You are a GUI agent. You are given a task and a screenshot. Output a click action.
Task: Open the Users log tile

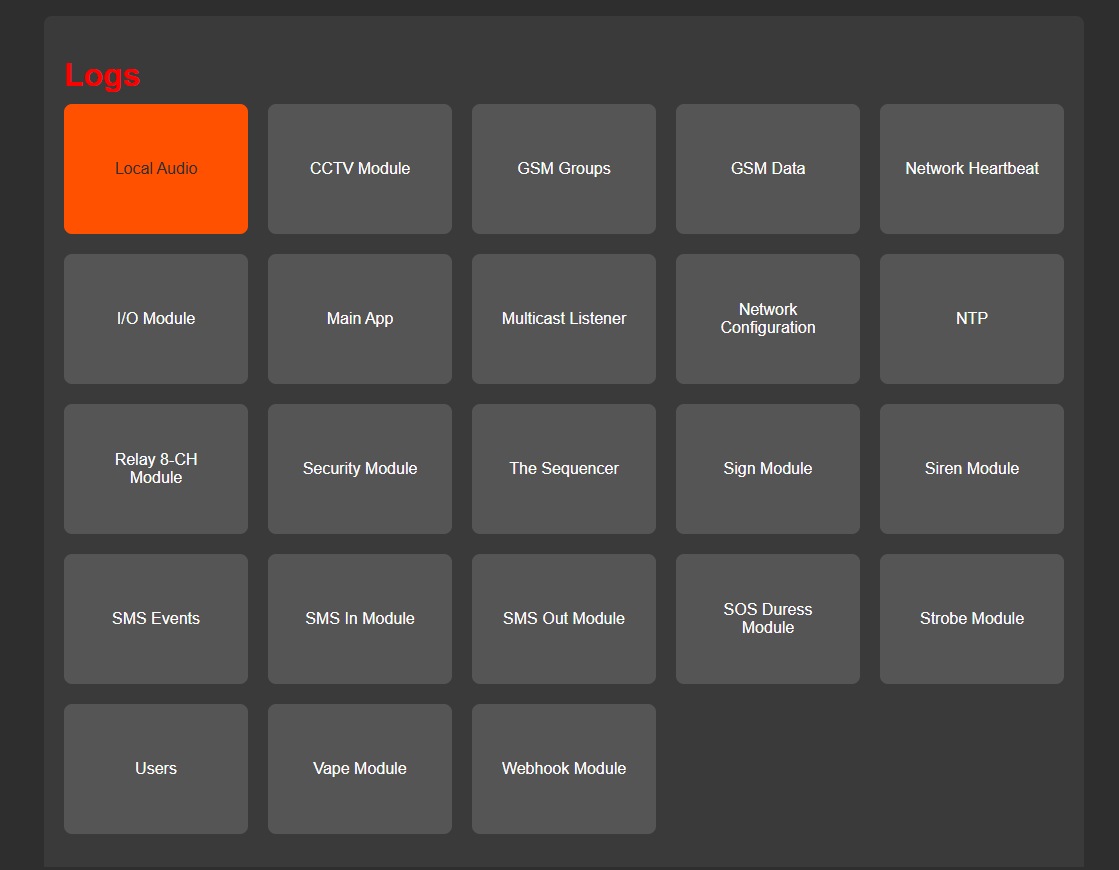156,769
